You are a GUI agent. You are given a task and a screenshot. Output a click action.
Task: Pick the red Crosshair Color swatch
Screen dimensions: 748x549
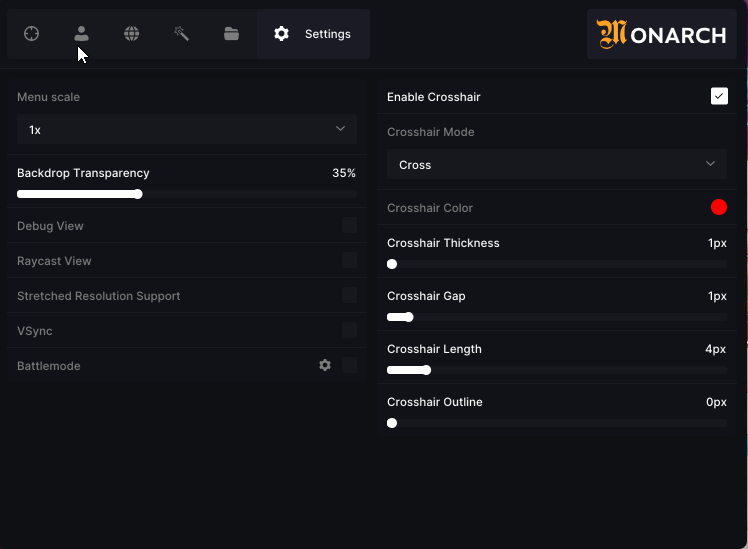point(719,207)
